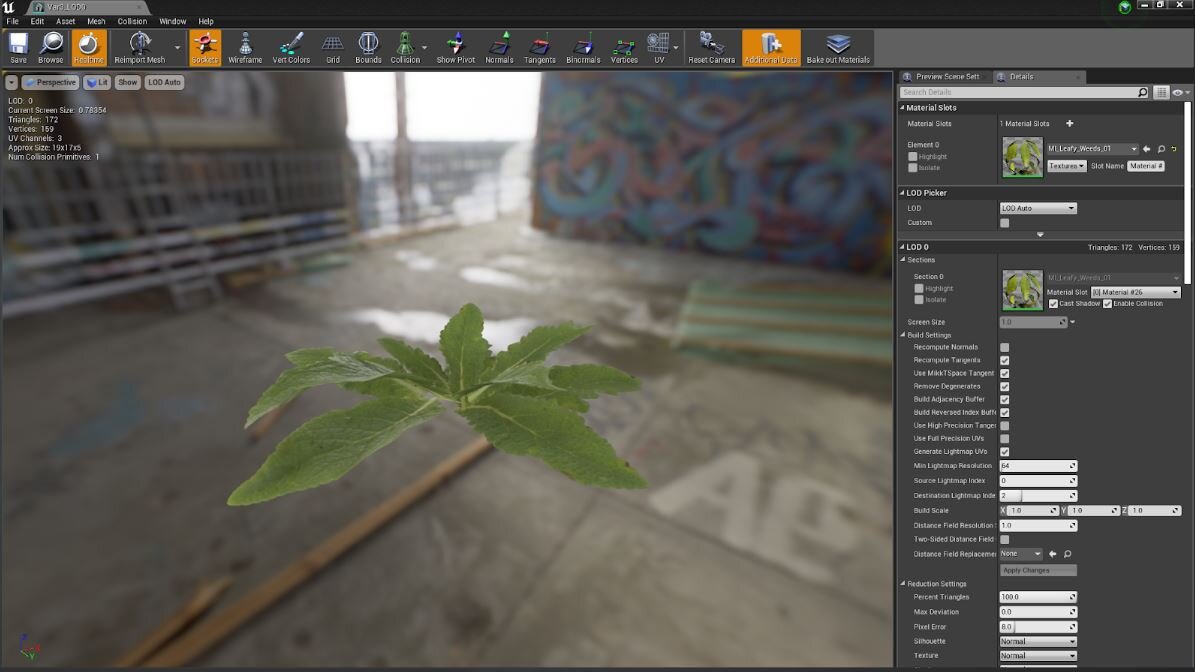Show Tangents on the mesh
The width and height of the screenshot is (1195, 672).
pos(539,46)
